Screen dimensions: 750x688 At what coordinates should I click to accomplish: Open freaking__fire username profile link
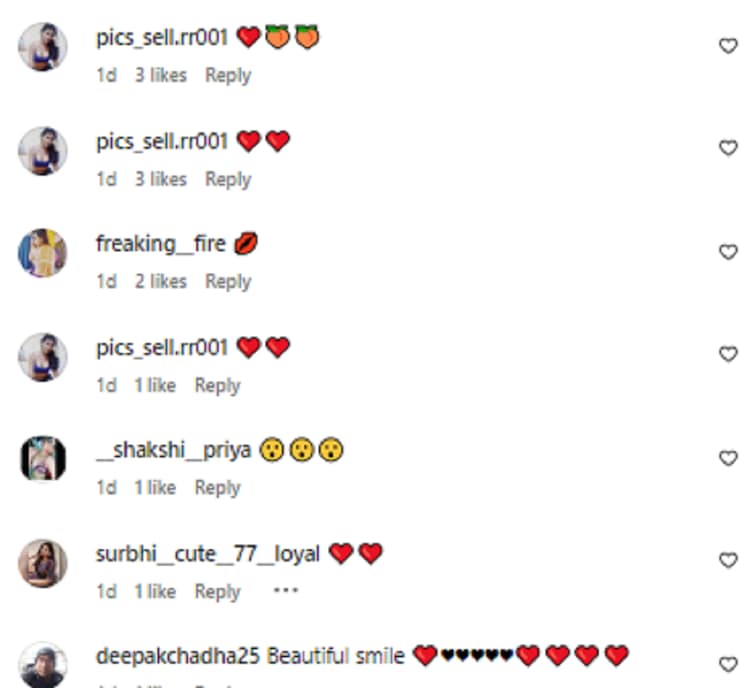(161, 244)
